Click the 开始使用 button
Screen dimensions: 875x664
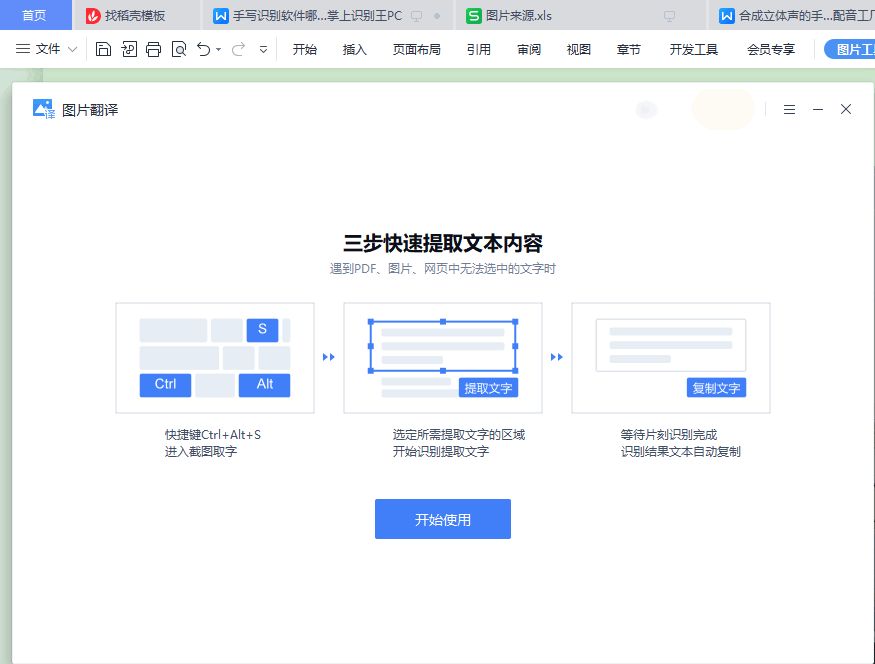click(443, 519)
